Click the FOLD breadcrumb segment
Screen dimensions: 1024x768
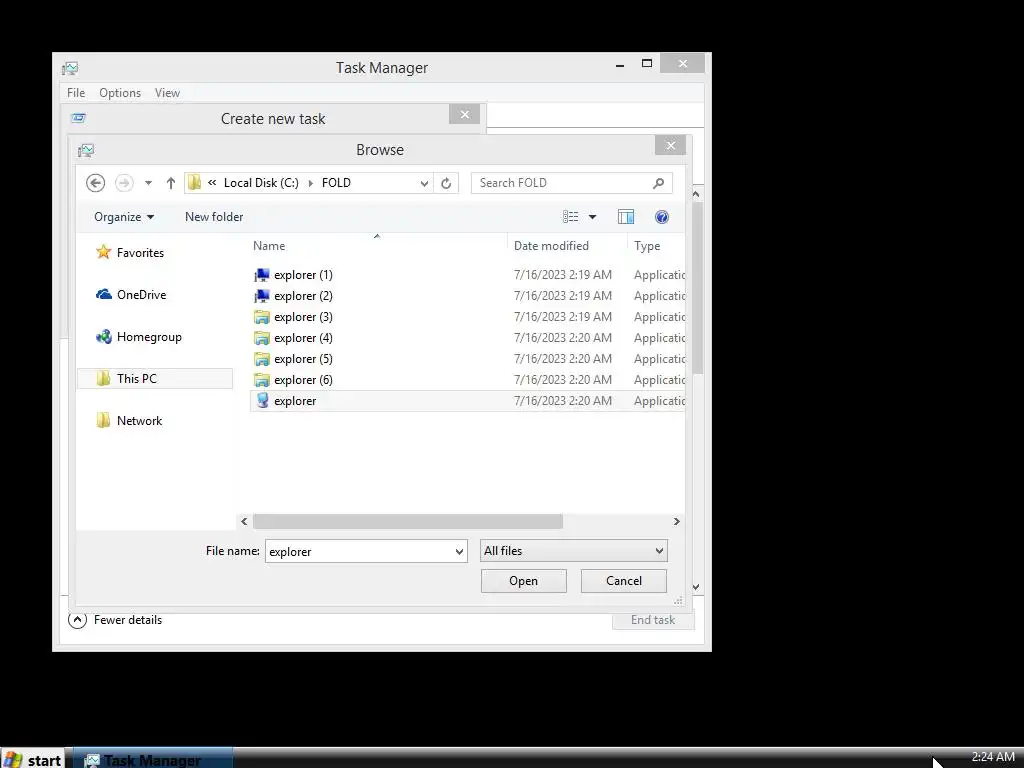pyautogui.click(x=336, y=183)
